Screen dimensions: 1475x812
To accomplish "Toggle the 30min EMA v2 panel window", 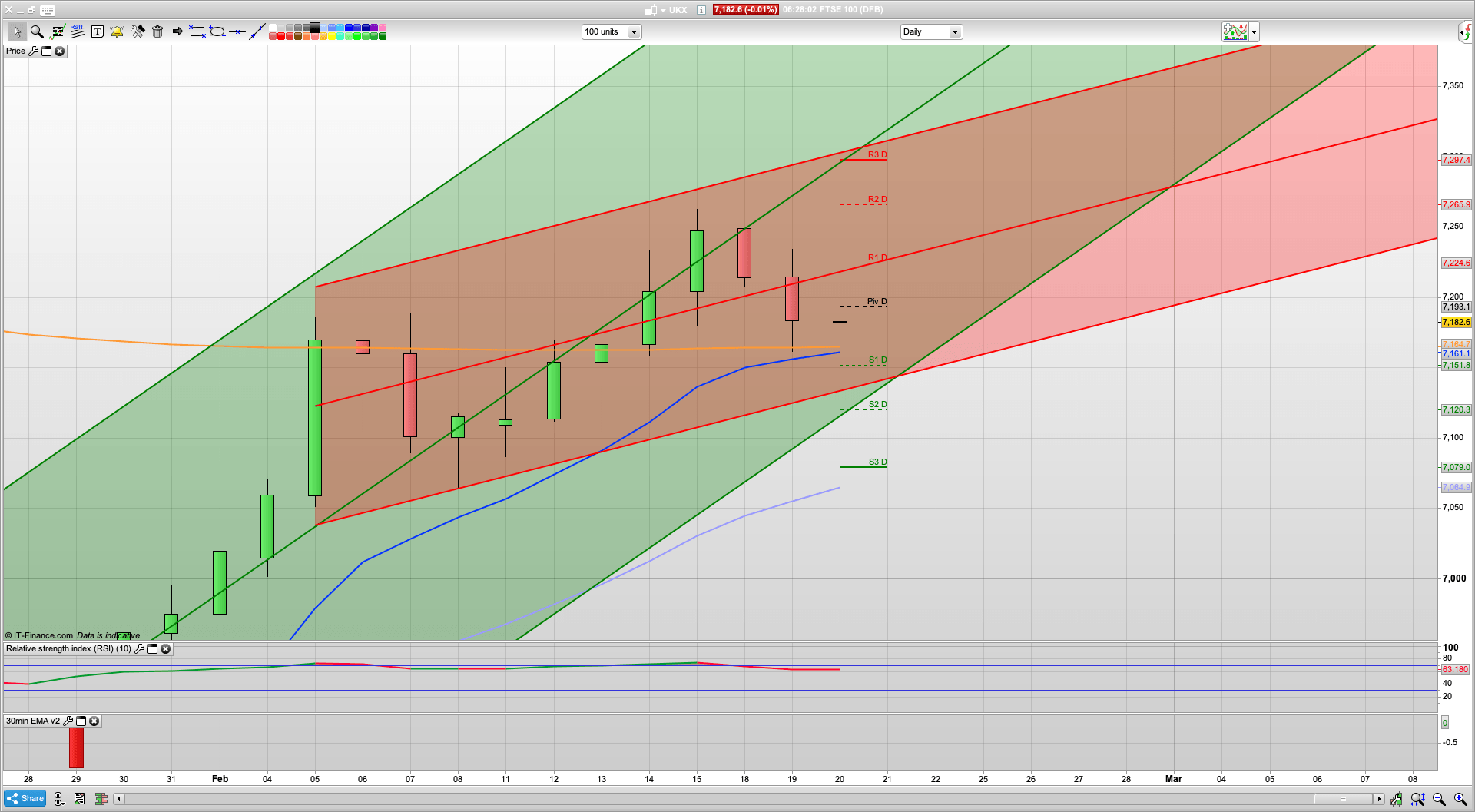I will [81, 721].
